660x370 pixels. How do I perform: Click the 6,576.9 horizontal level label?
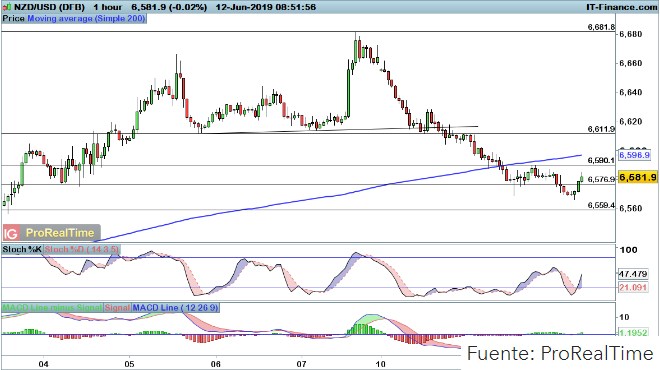pyautogui.click(x=601, y=180)
